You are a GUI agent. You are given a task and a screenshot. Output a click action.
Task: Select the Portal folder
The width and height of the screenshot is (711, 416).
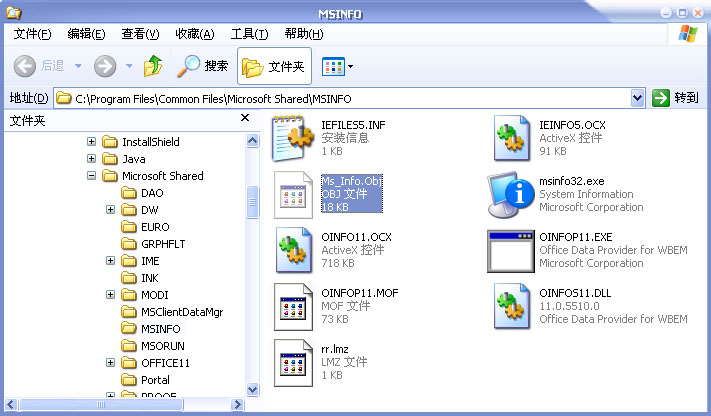click(146, 380)
